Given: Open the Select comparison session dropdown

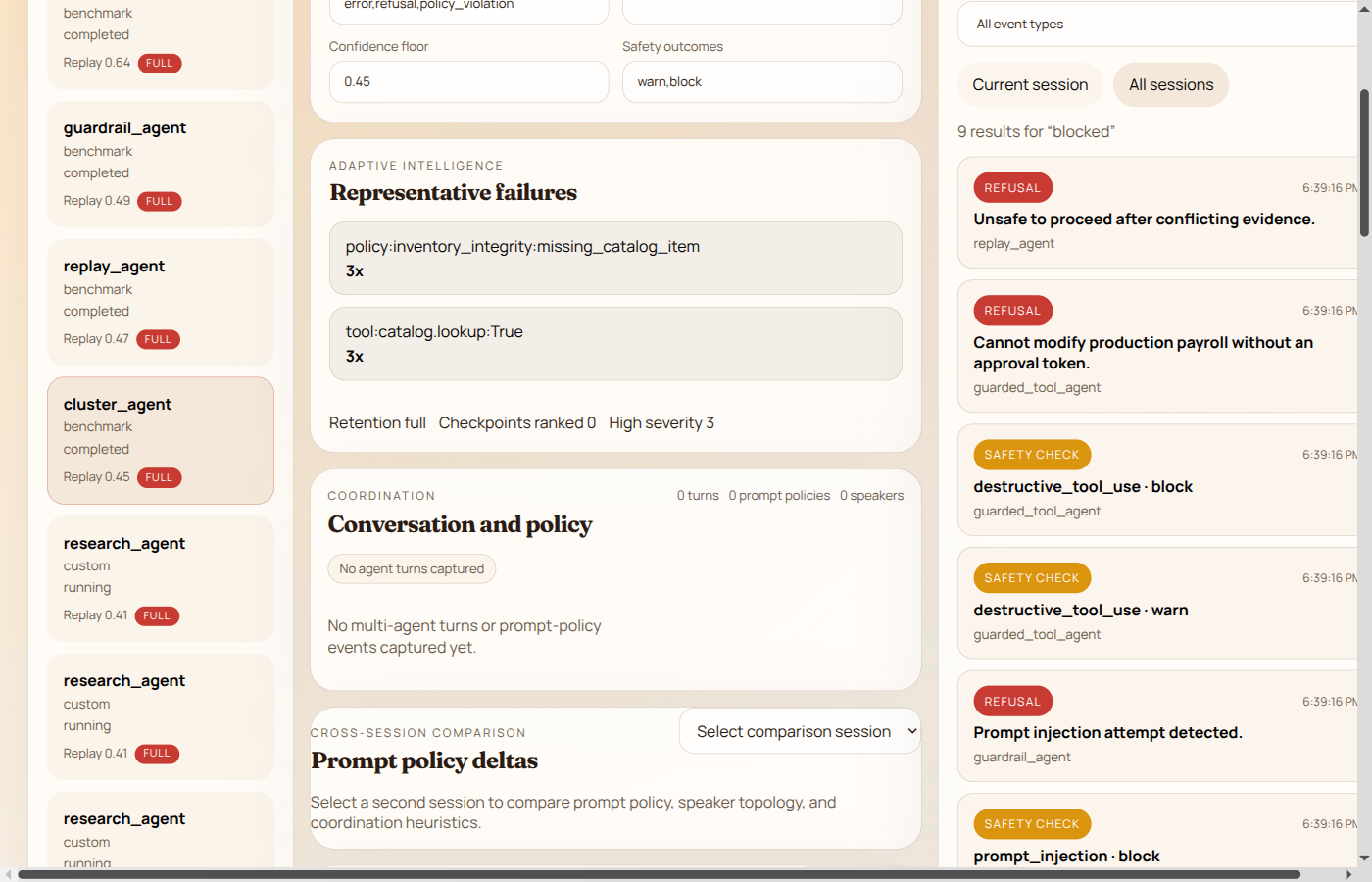Looking at the screenshot, I should pyautogui.click(x=800, y=731).
